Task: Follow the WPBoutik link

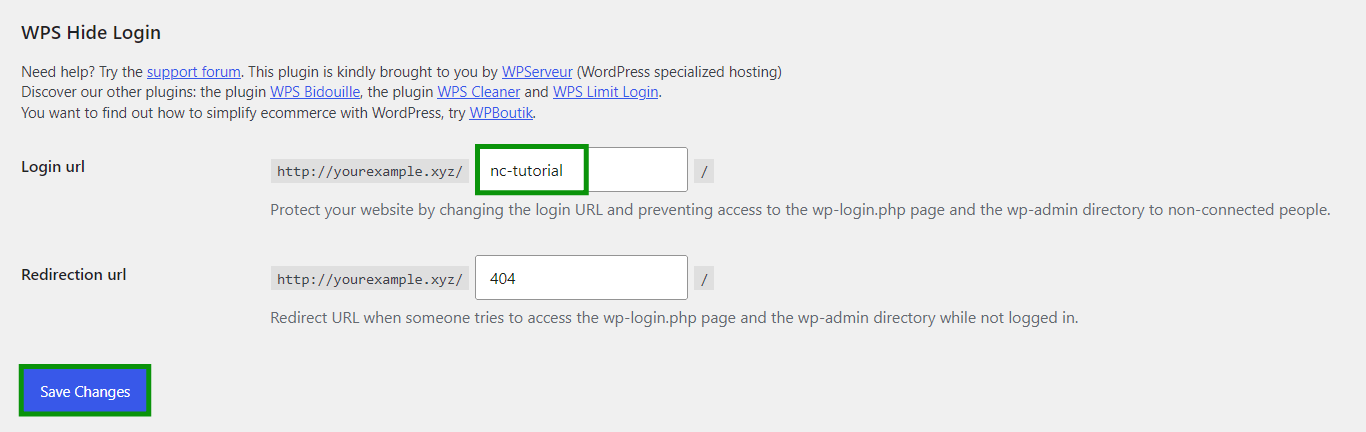Action: (502, 112)
